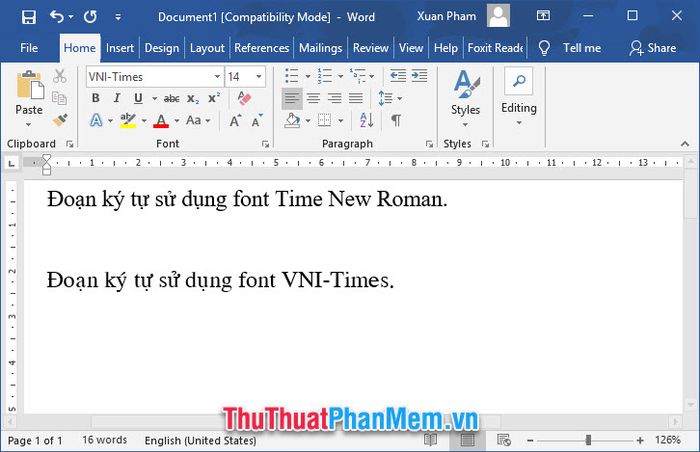Switch to Web Layout view
Viewport: 700px width, 452px height.
point(504,440)
